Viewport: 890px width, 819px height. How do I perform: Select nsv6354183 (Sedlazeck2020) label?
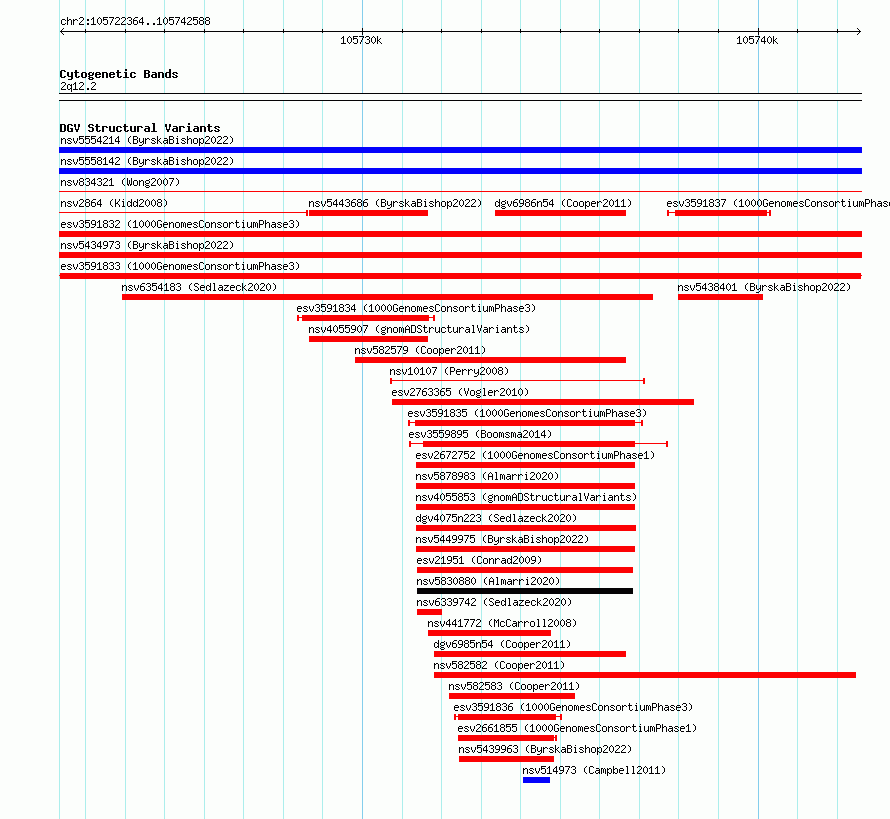199,287
